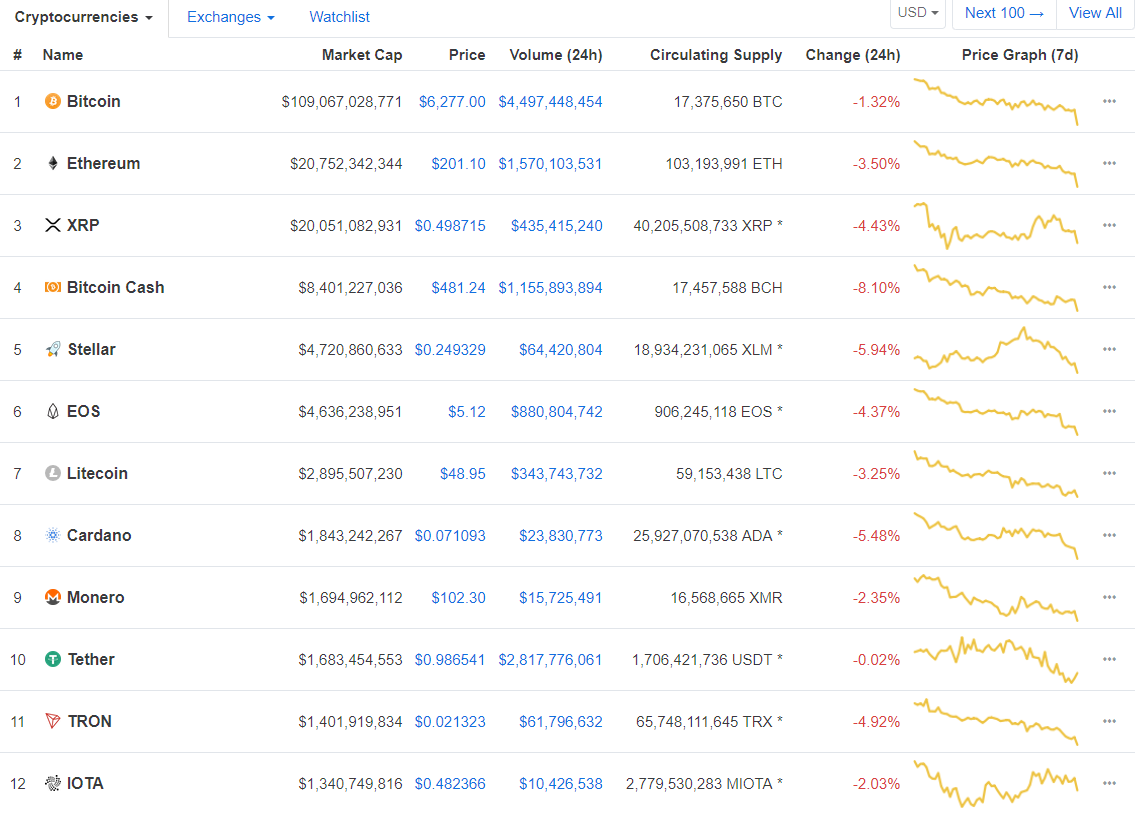This screenshot has height=814, width=1140.
Task: Sort by the Price column header
Action: click(467, 55)
